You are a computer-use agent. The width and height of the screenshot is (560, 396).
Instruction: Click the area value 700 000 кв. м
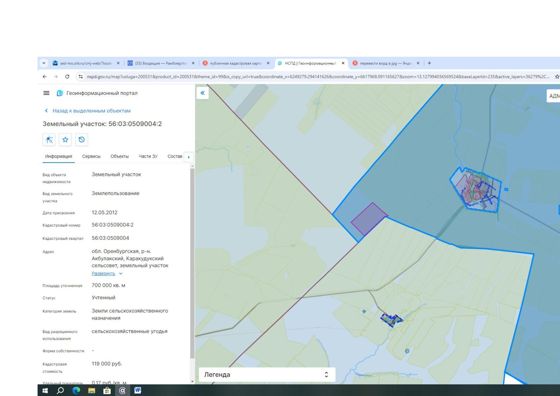coord(109,285)
